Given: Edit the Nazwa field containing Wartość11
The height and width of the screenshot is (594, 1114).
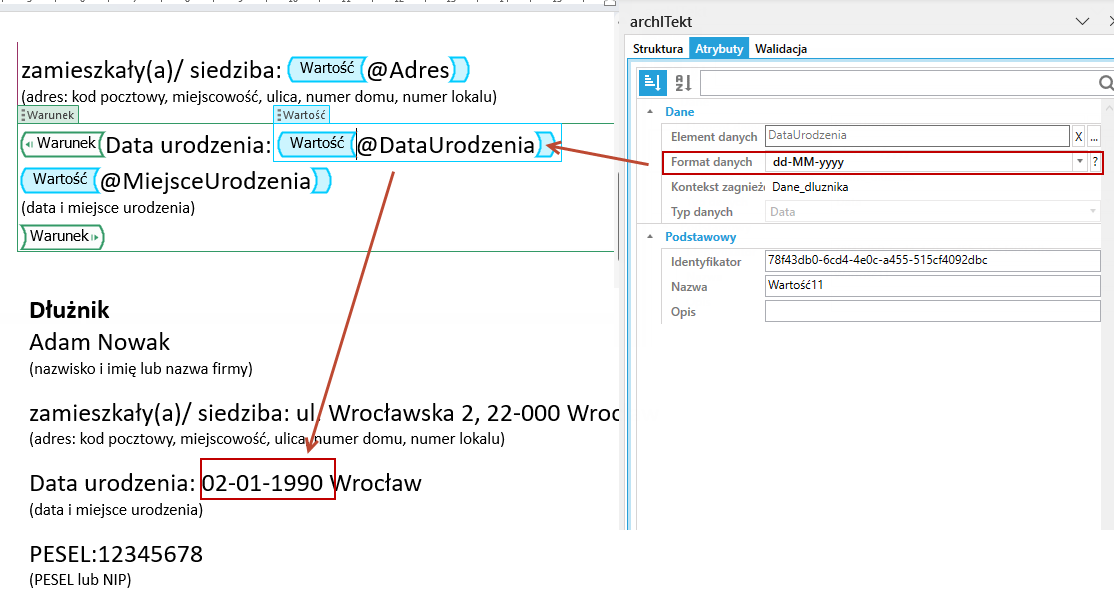Looking at the screenshot, I should click(x=932, y=286).
